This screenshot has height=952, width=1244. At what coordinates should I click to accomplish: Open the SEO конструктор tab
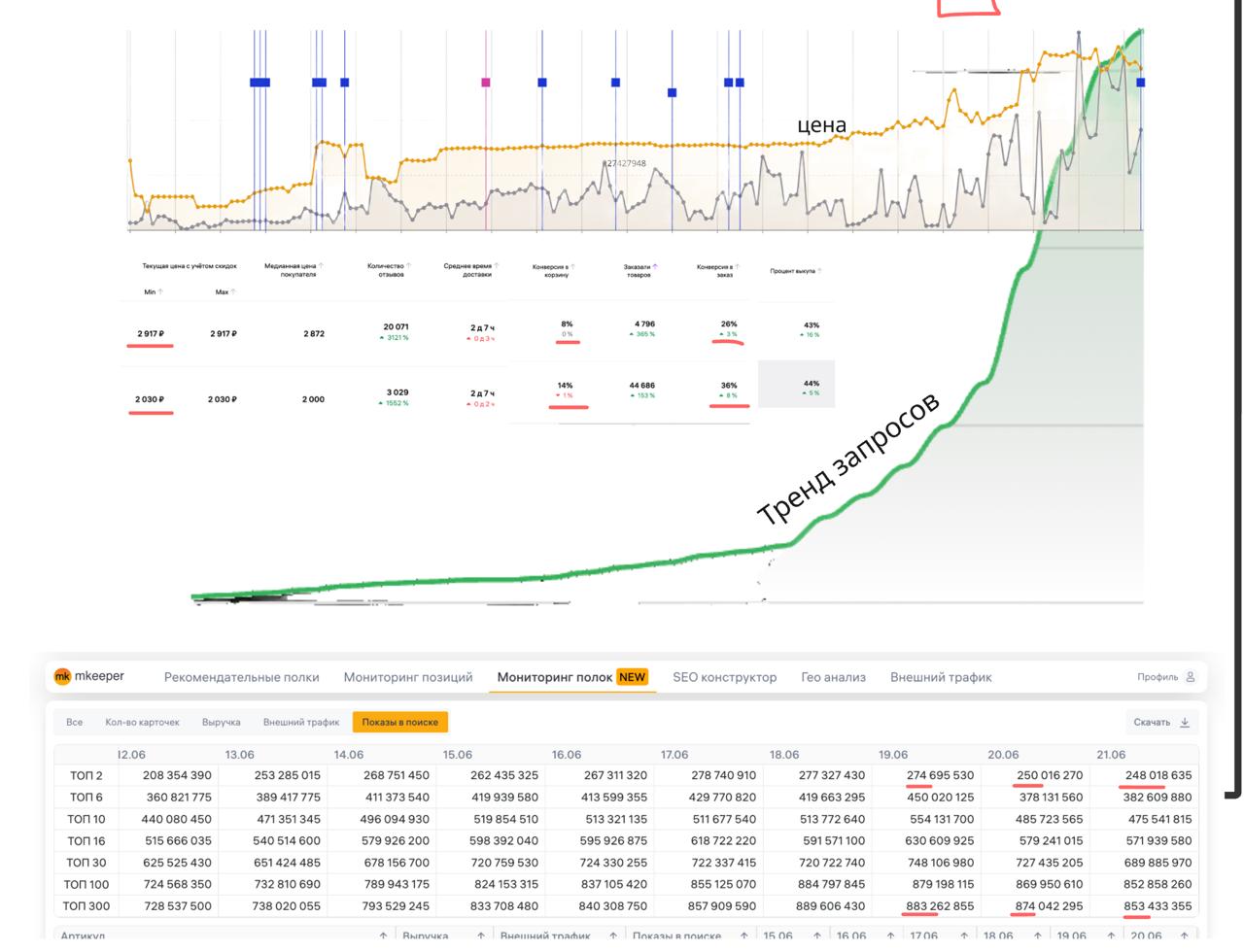point(725,677)
